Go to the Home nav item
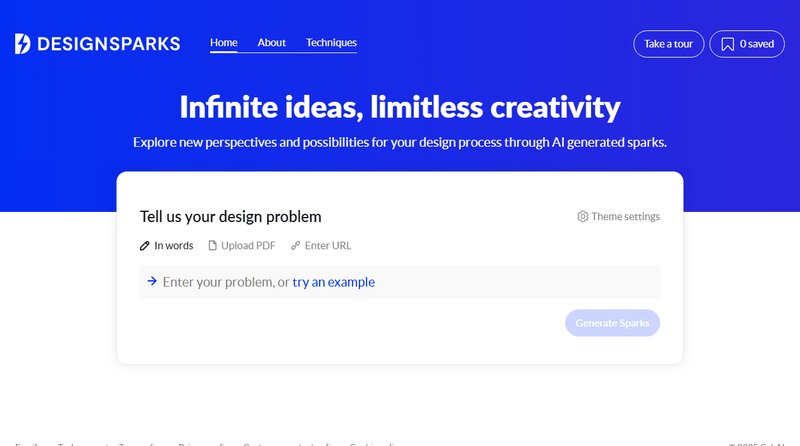Image resolution: width=800 pixels, height=446 pixels. click(x=224, y=43)
